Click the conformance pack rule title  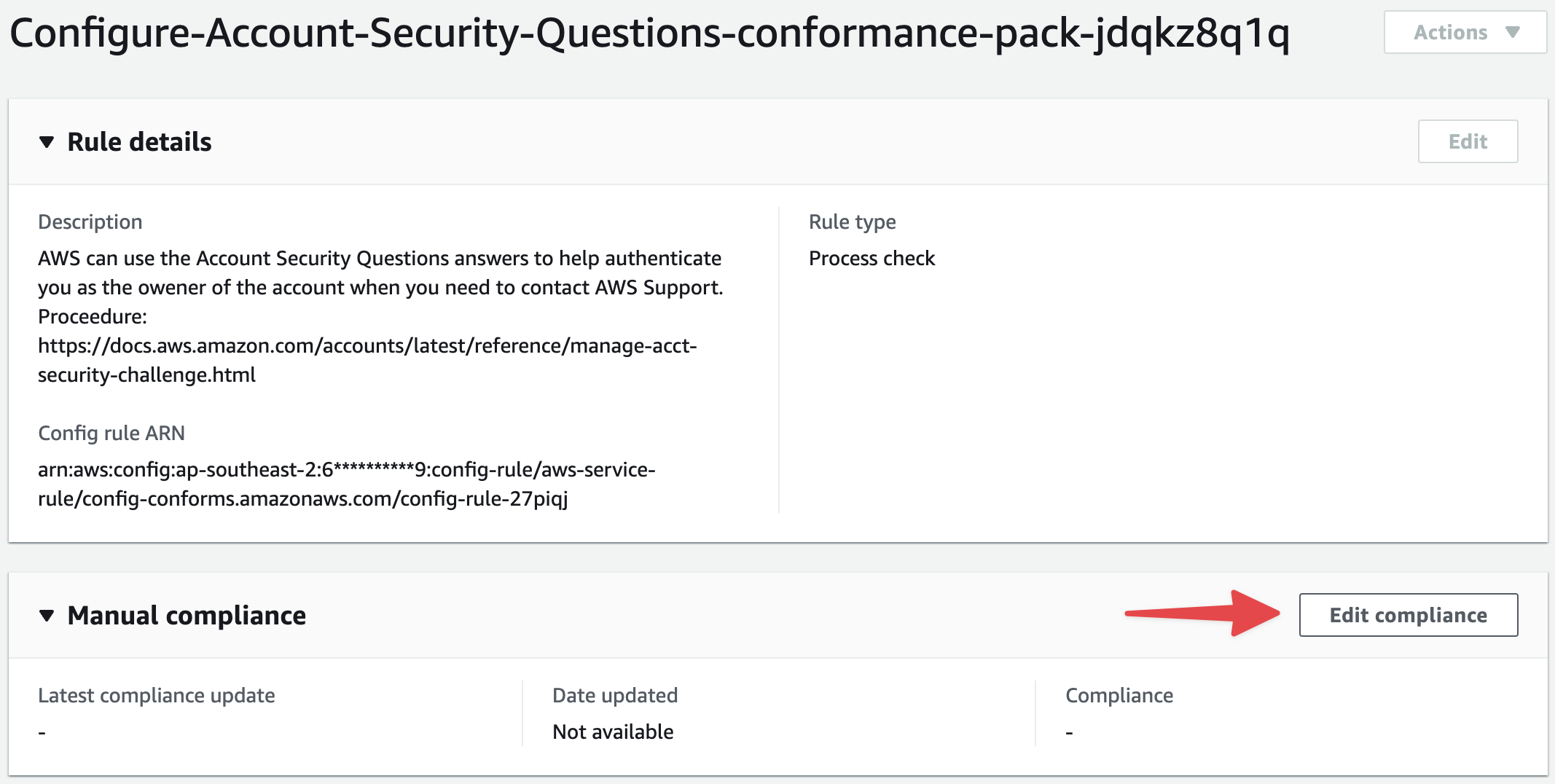pos(649,34)
